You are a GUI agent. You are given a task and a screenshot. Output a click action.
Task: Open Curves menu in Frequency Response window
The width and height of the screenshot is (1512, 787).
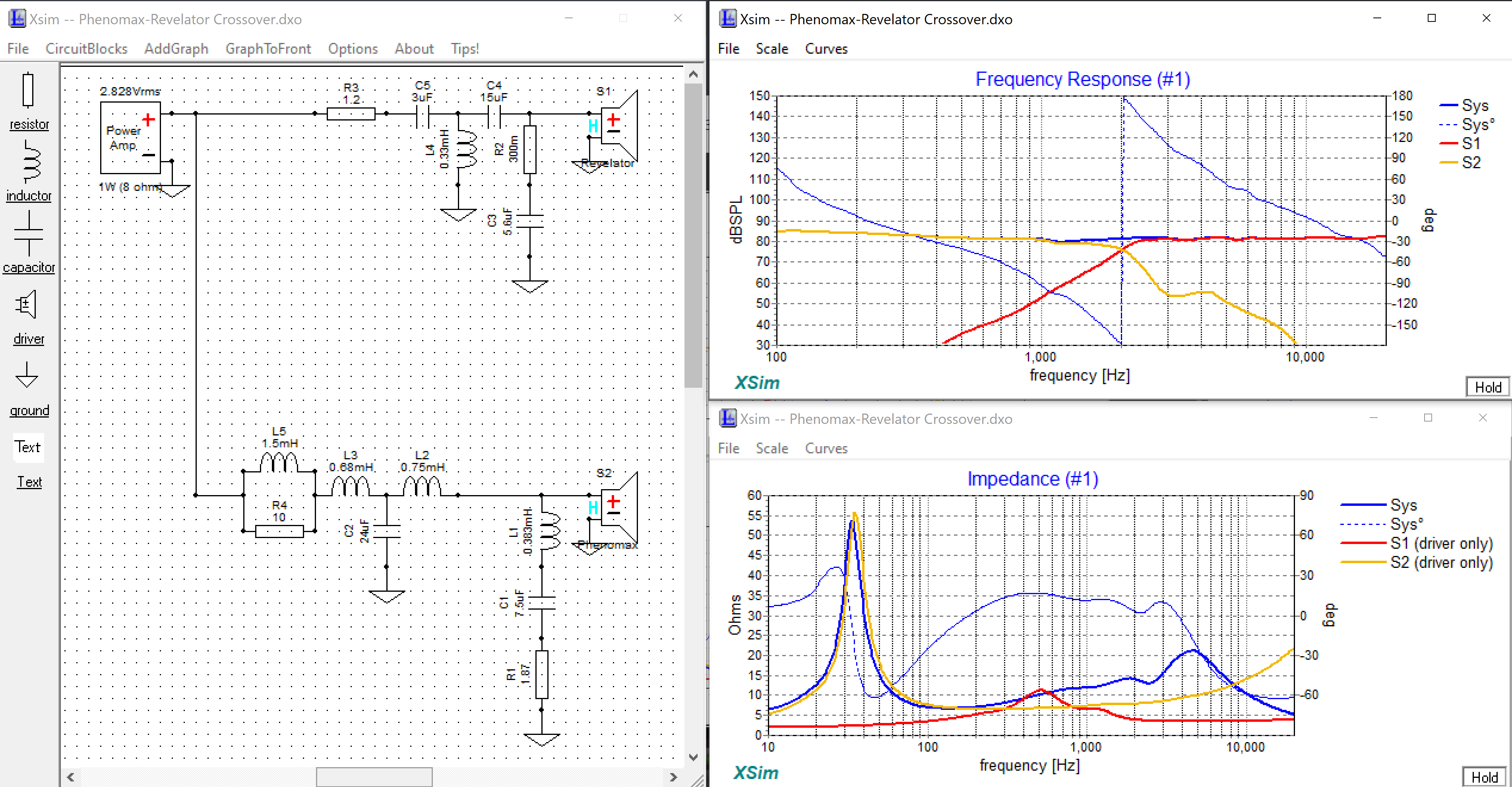coord(826,49)
